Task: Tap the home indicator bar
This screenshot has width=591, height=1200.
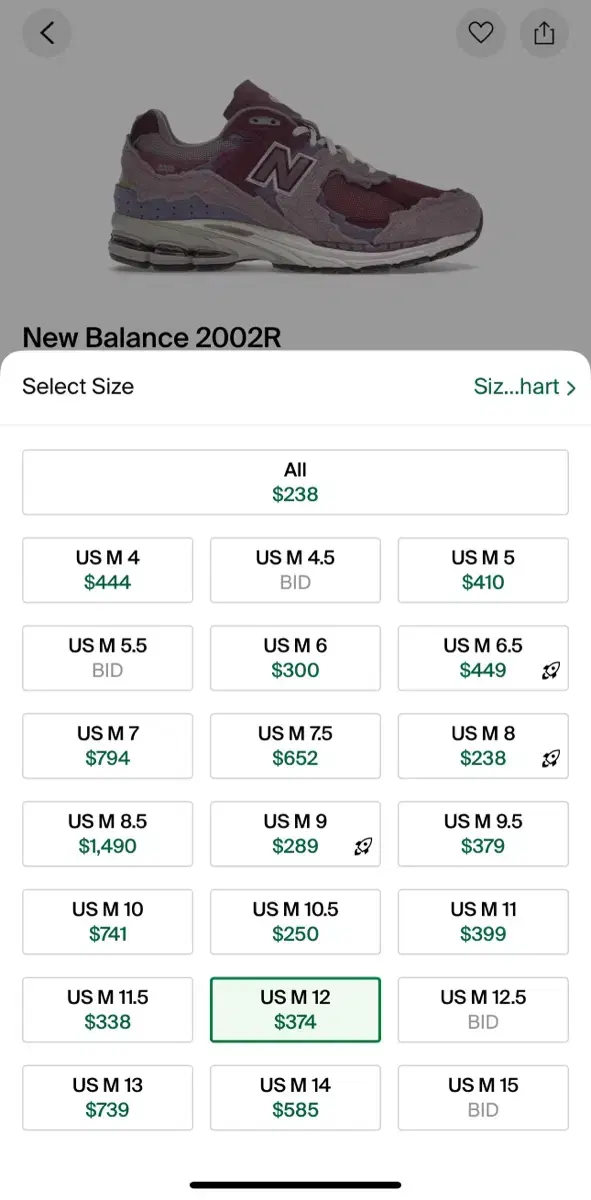Action: pos(295,1186)
